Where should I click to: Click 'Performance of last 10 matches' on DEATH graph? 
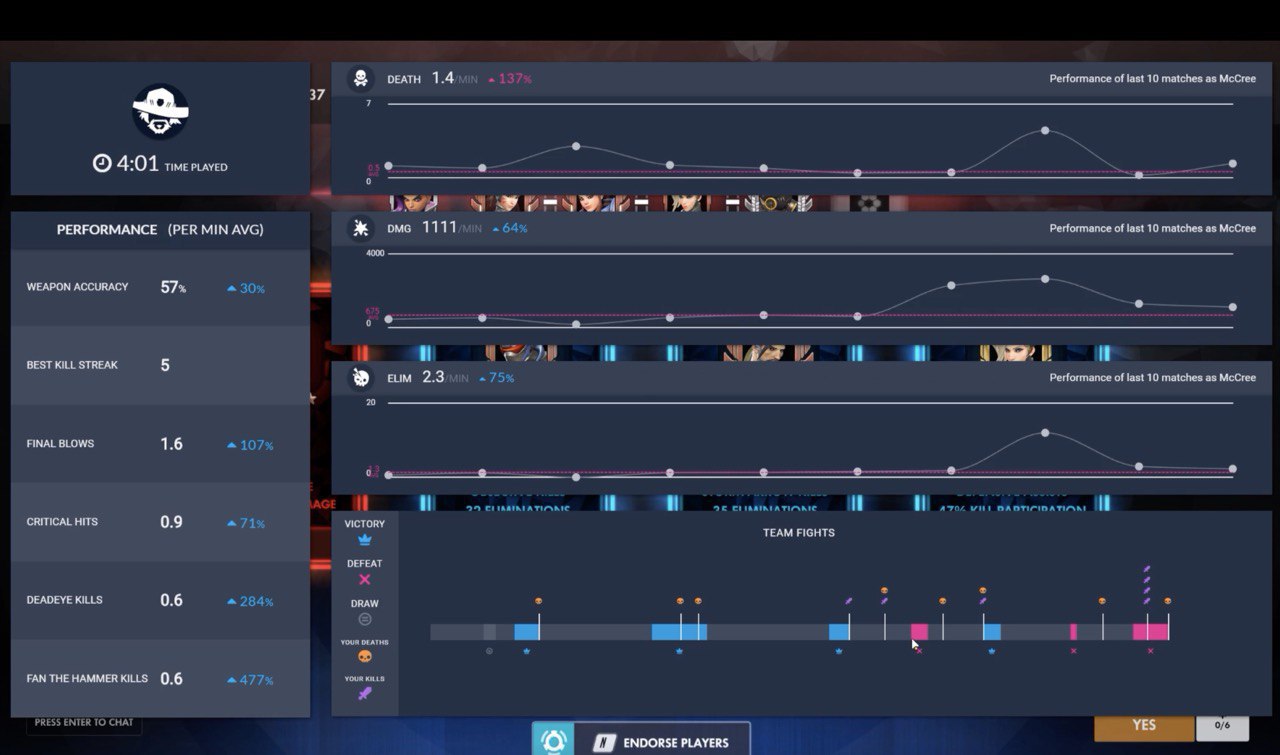tap(1152, 78)
